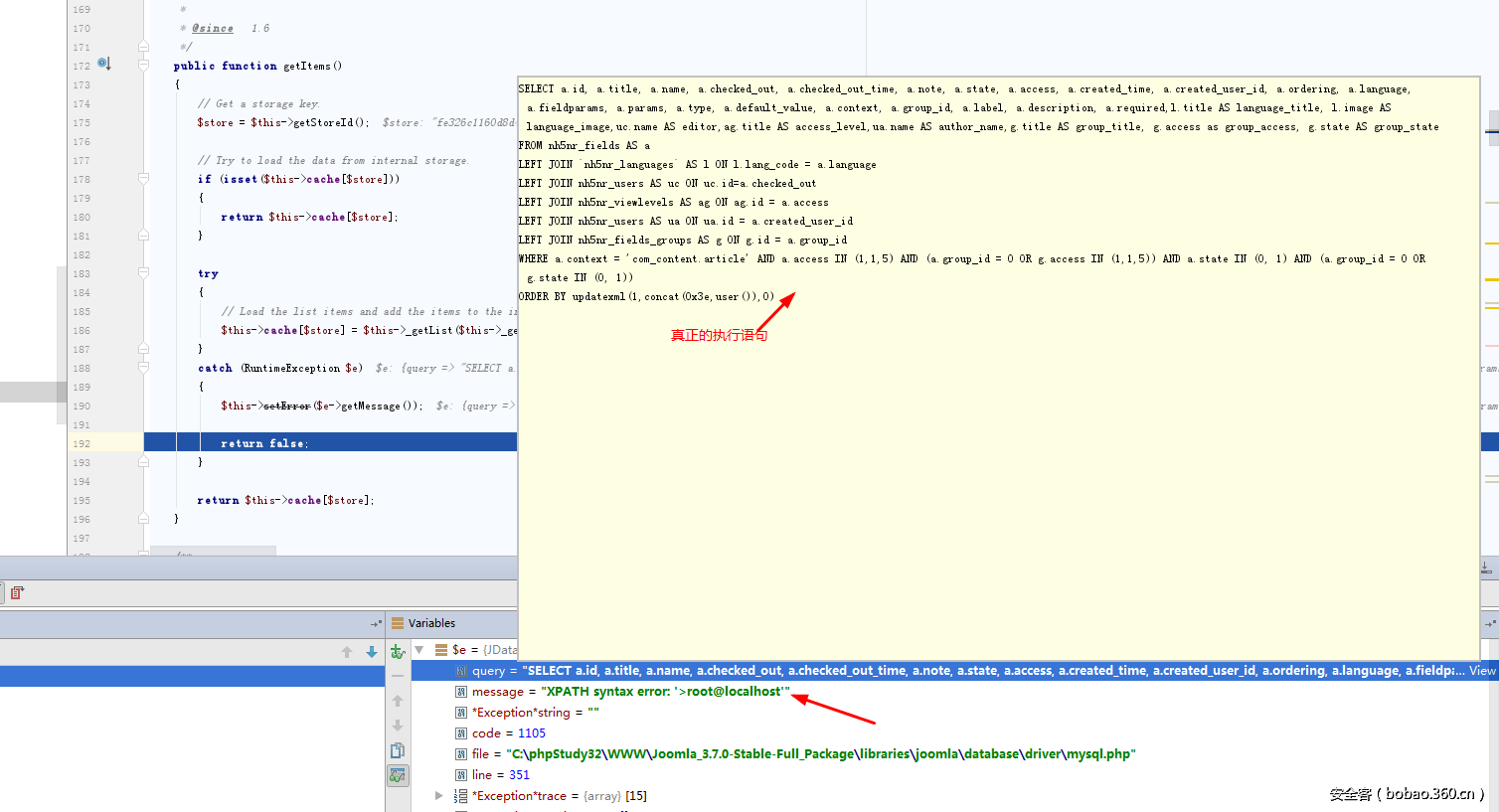The width and height of the screenshot is (1499, 812).
Task: Fold the getItems function at line 172
Action: click(143, 66)
